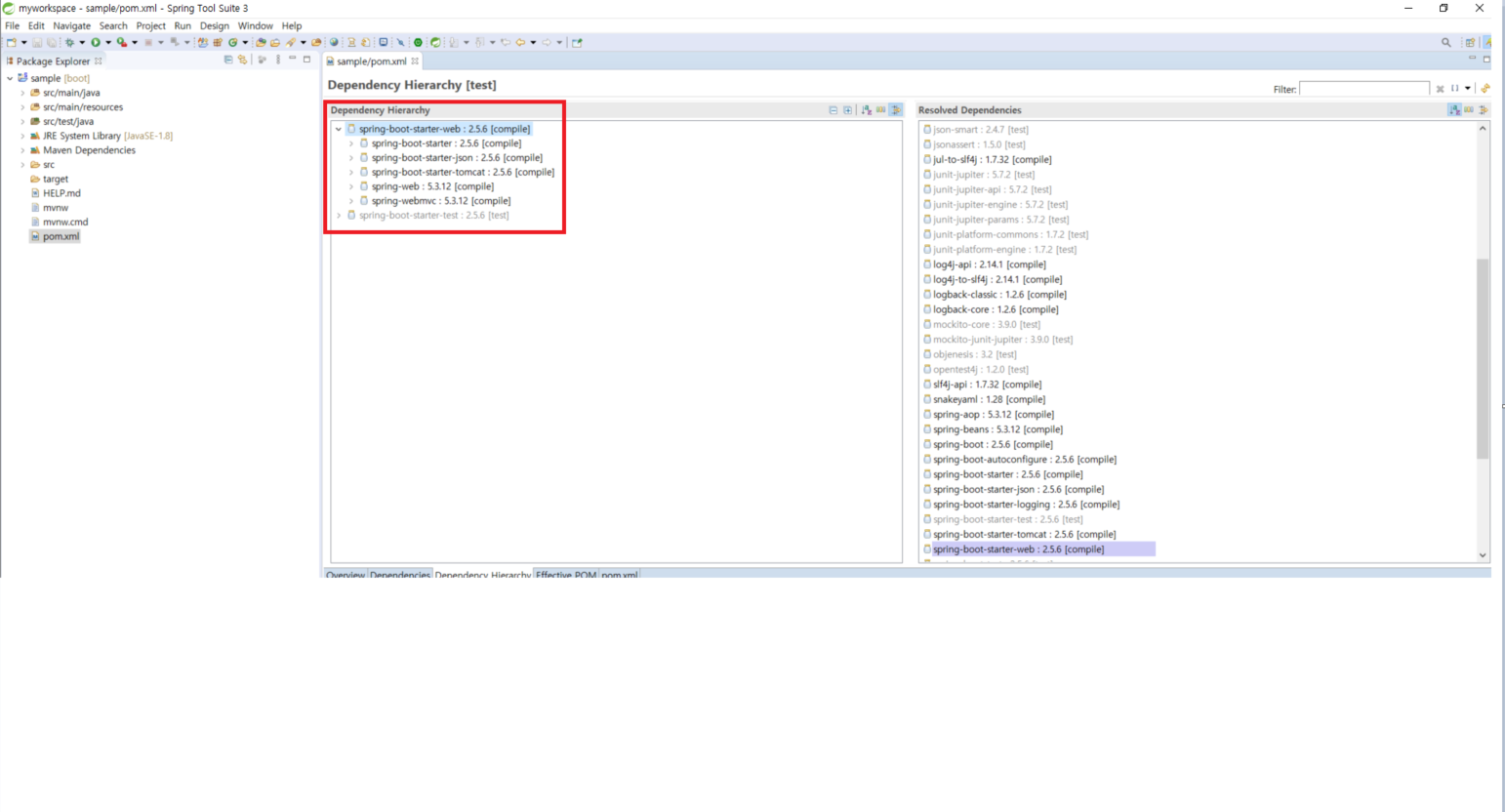The width and height of the screenshot is (1505, 812).
Task: Open the Design menu
Action: point(214,25)
